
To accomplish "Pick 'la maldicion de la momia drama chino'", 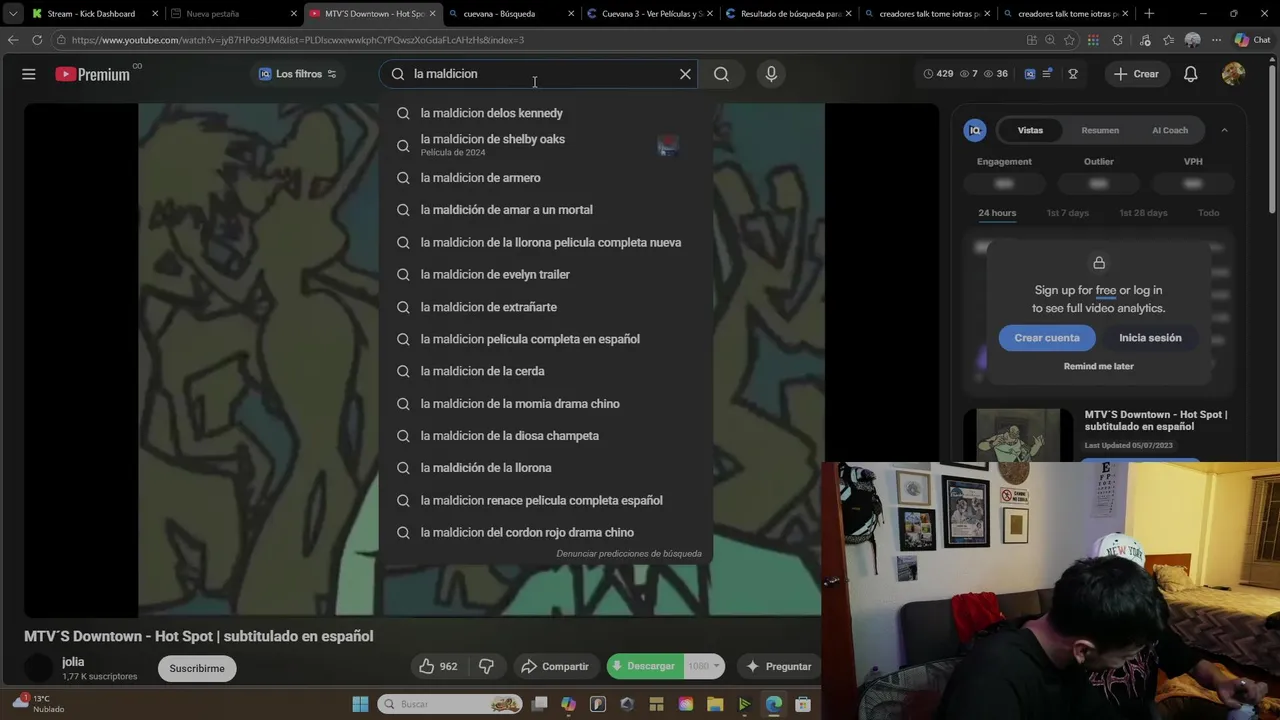I will 546,403.
